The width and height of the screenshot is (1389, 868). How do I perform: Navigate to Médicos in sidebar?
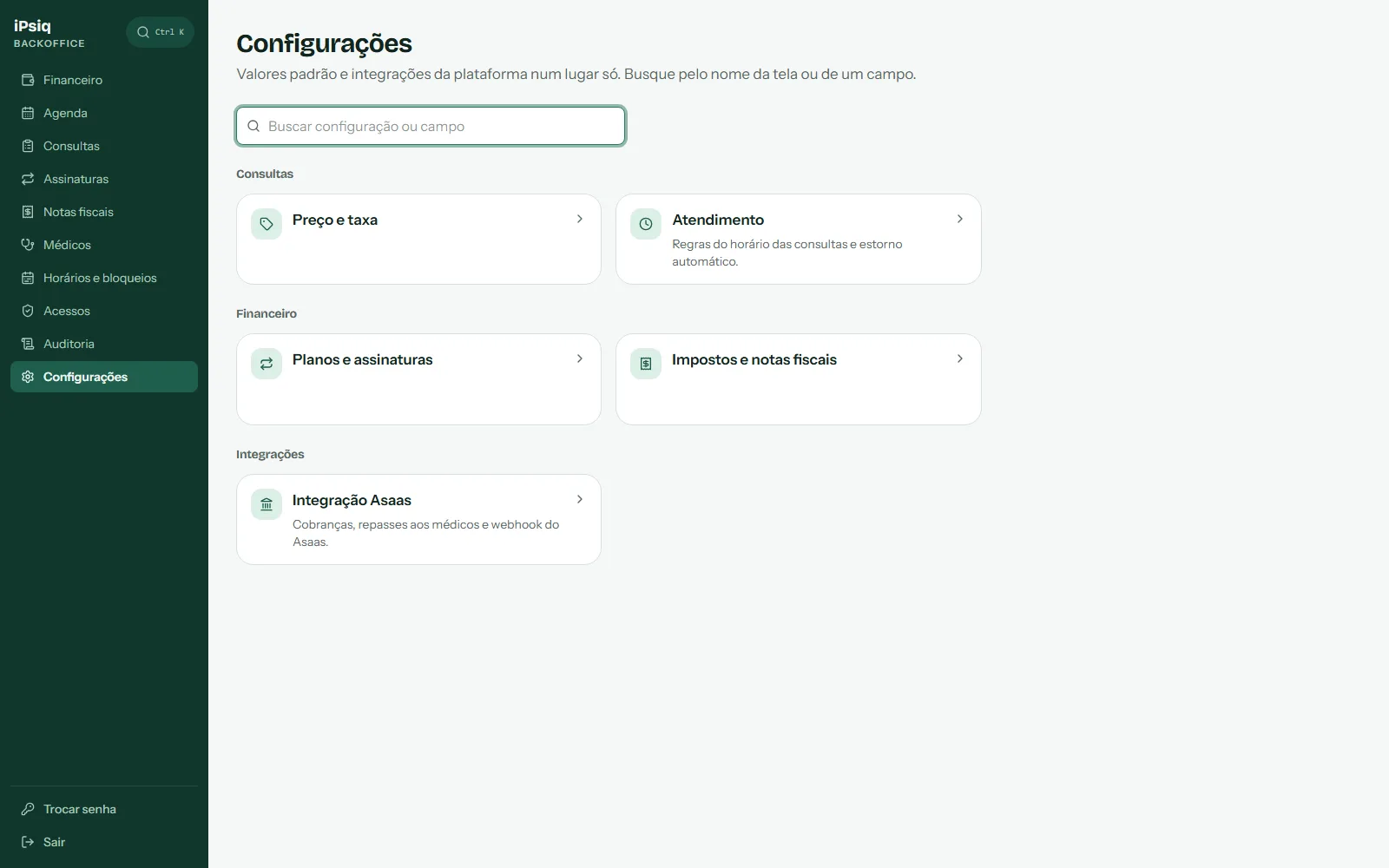pyautogui.click(x=104, y=245)
